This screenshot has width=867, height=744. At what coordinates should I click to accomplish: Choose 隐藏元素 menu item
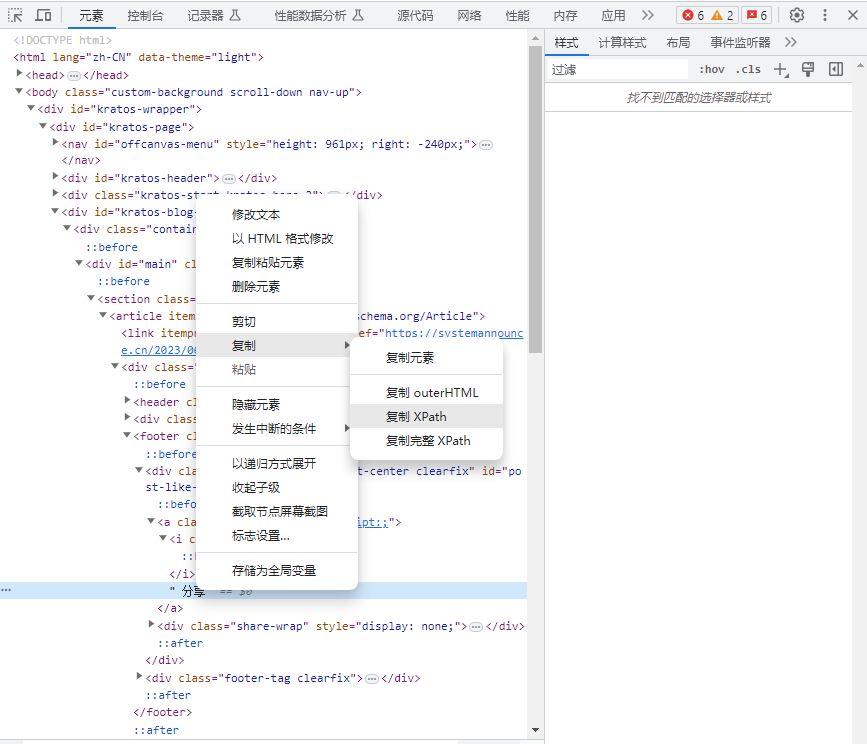(277, 405)
